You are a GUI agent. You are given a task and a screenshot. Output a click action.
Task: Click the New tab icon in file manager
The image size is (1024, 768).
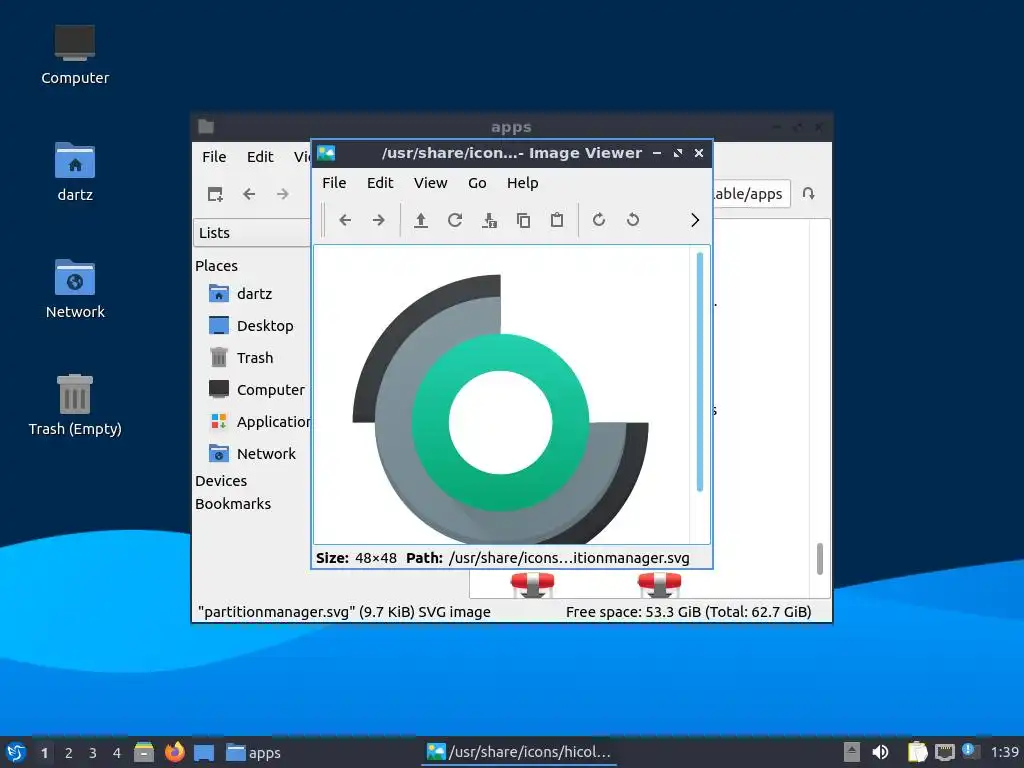click(x=215, y=194)
